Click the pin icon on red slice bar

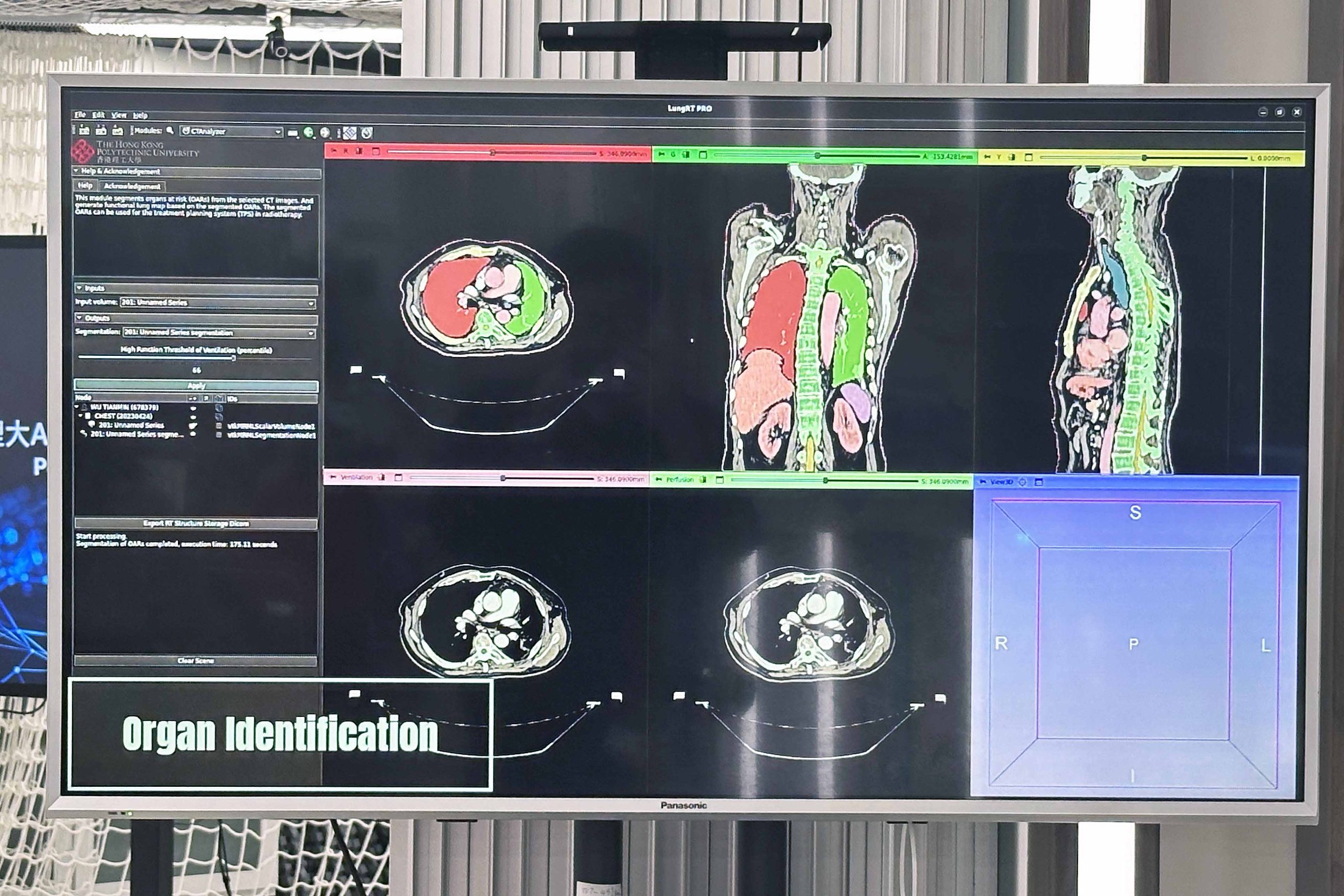(334, 151)
